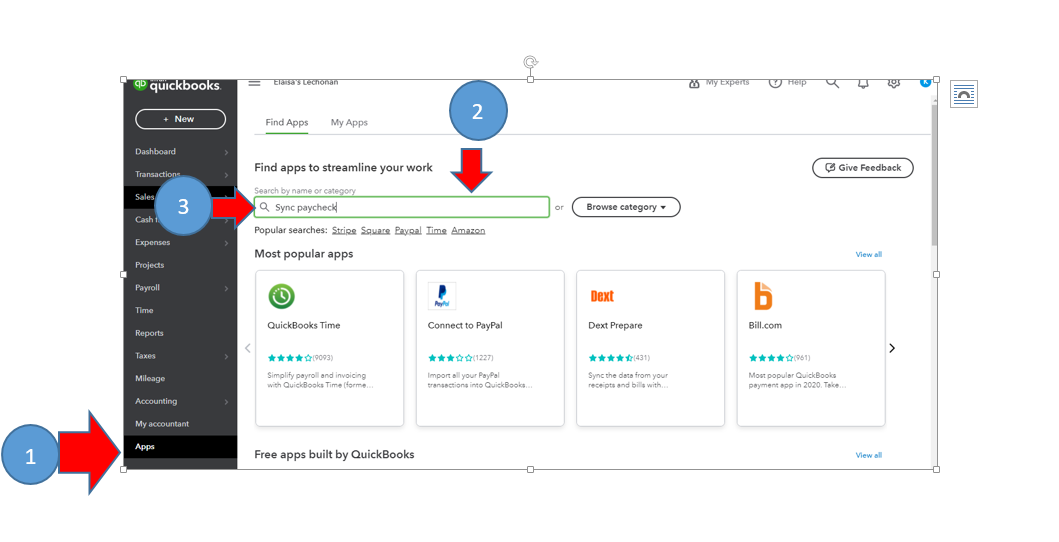The image size is (1059, 542).
Task: Click the Sync paycheck search field
Action: click(x=402, y=207)
